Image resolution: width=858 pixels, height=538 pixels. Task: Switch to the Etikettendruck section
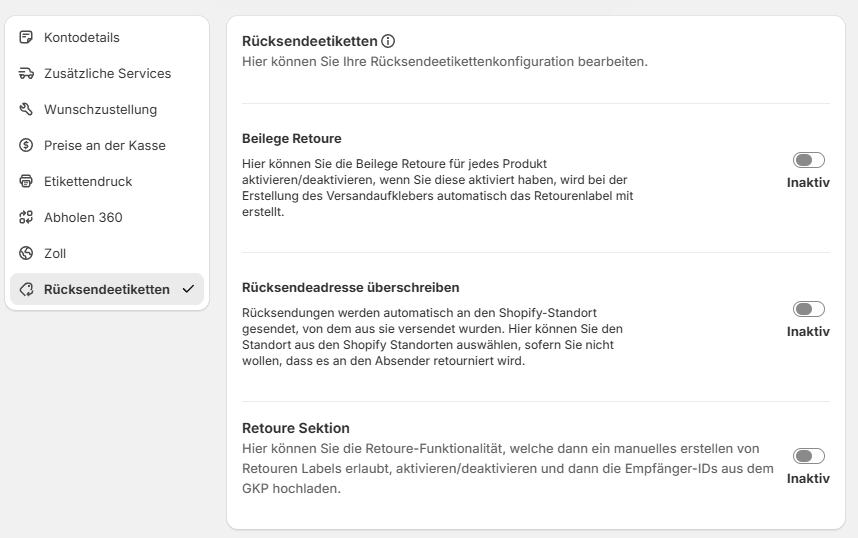pyautogui.click(x=107, y=181)
